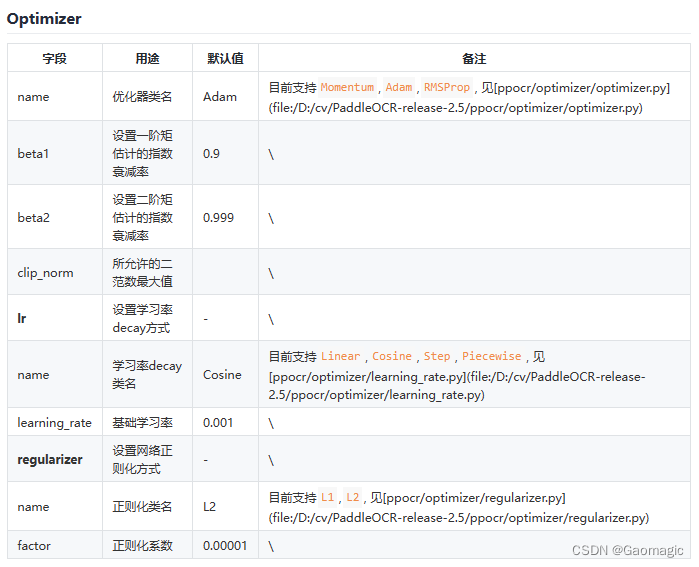699x567 pixels.
Task: Click the 备注 column header
Action: [x=474, y=59]
